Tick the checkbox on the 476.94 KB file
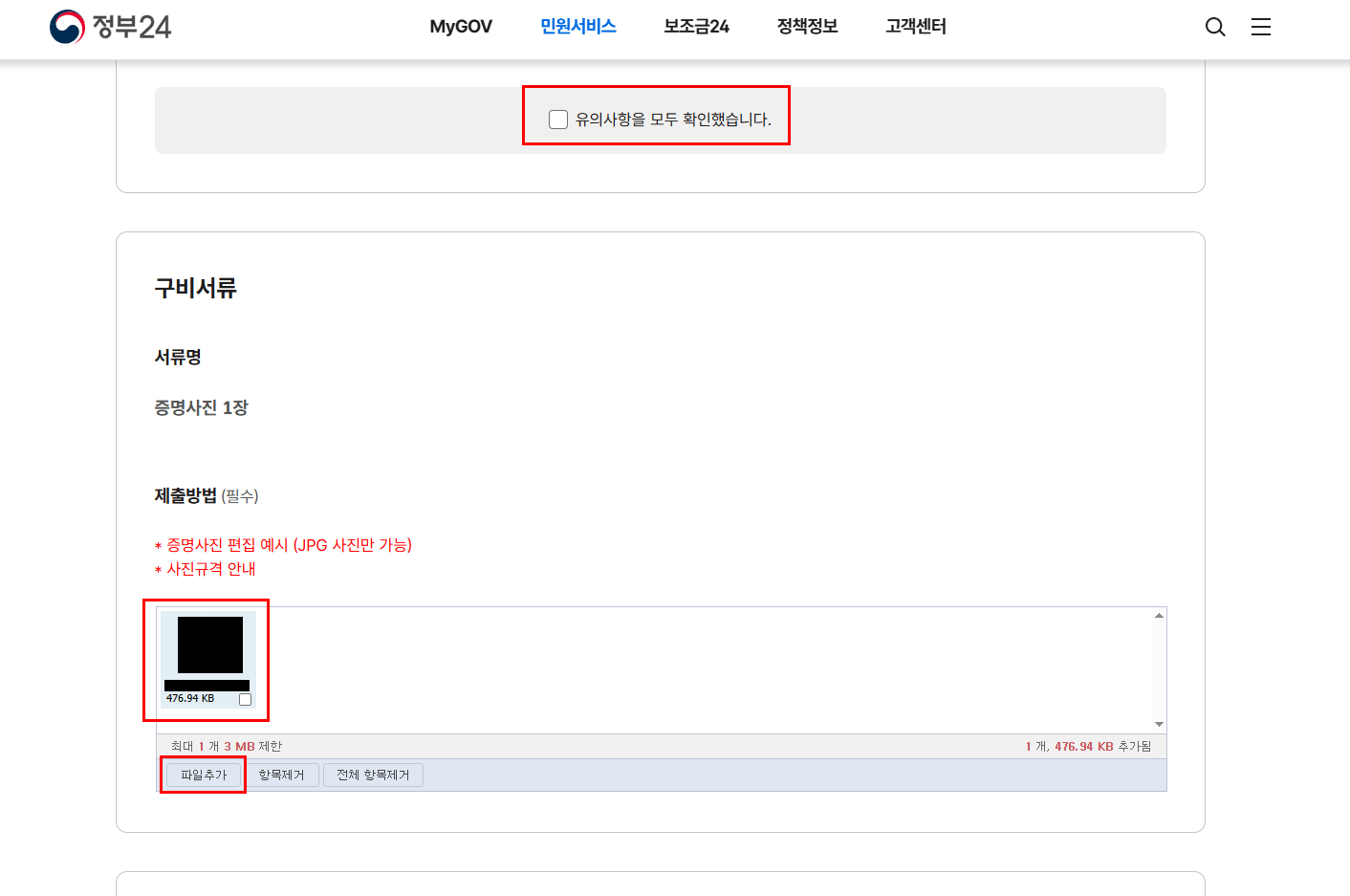Viewport: 1350px width, 896px height. (245, 699)
